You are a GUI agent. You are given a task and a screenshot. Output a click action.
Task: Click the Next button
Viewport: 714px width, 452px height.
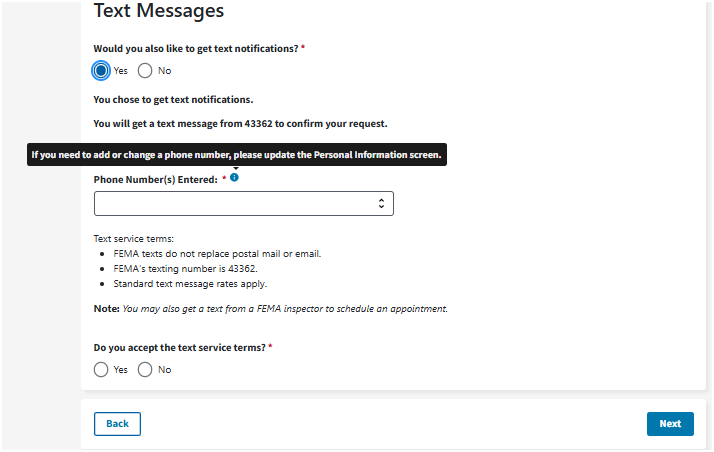coord(669,424)
